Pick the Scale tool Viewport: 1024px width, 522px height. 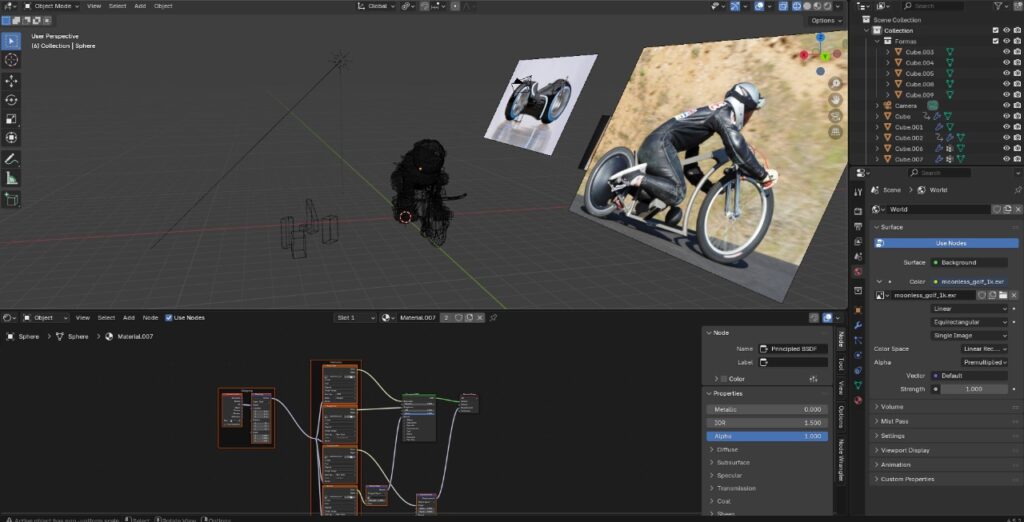click(x=11, y=118)
